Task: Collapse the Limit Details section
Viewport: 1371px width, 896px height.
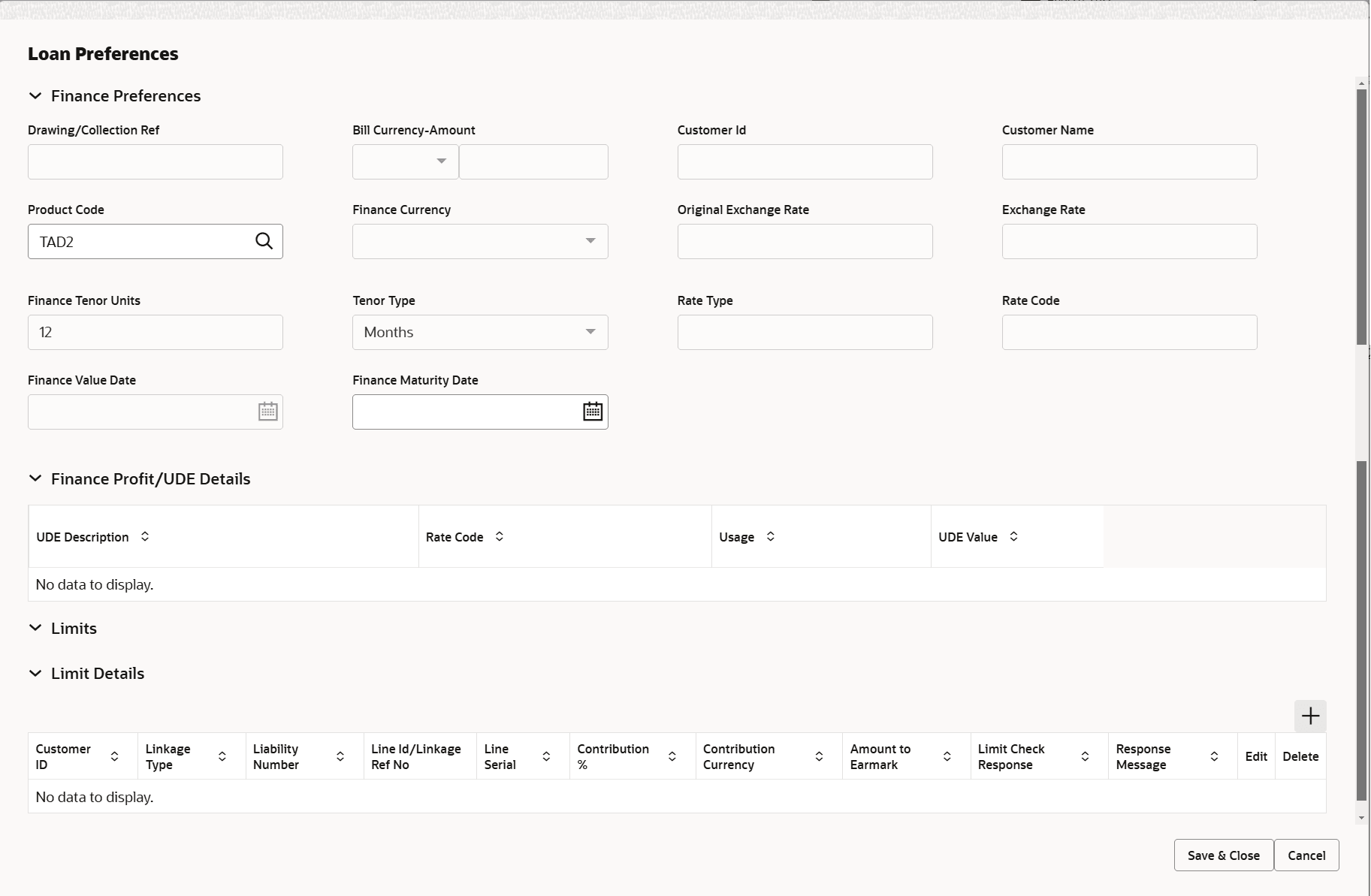Action: [35, 673]
